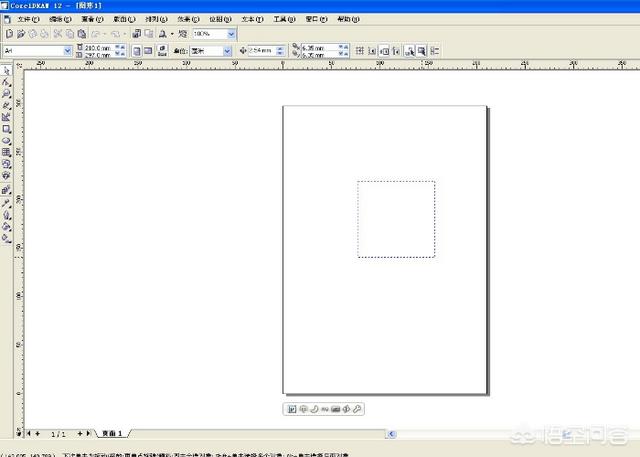The height and width of the screenshot is (457, 640).
Task: Open the 编辑(E) menu
Action: 60,19
